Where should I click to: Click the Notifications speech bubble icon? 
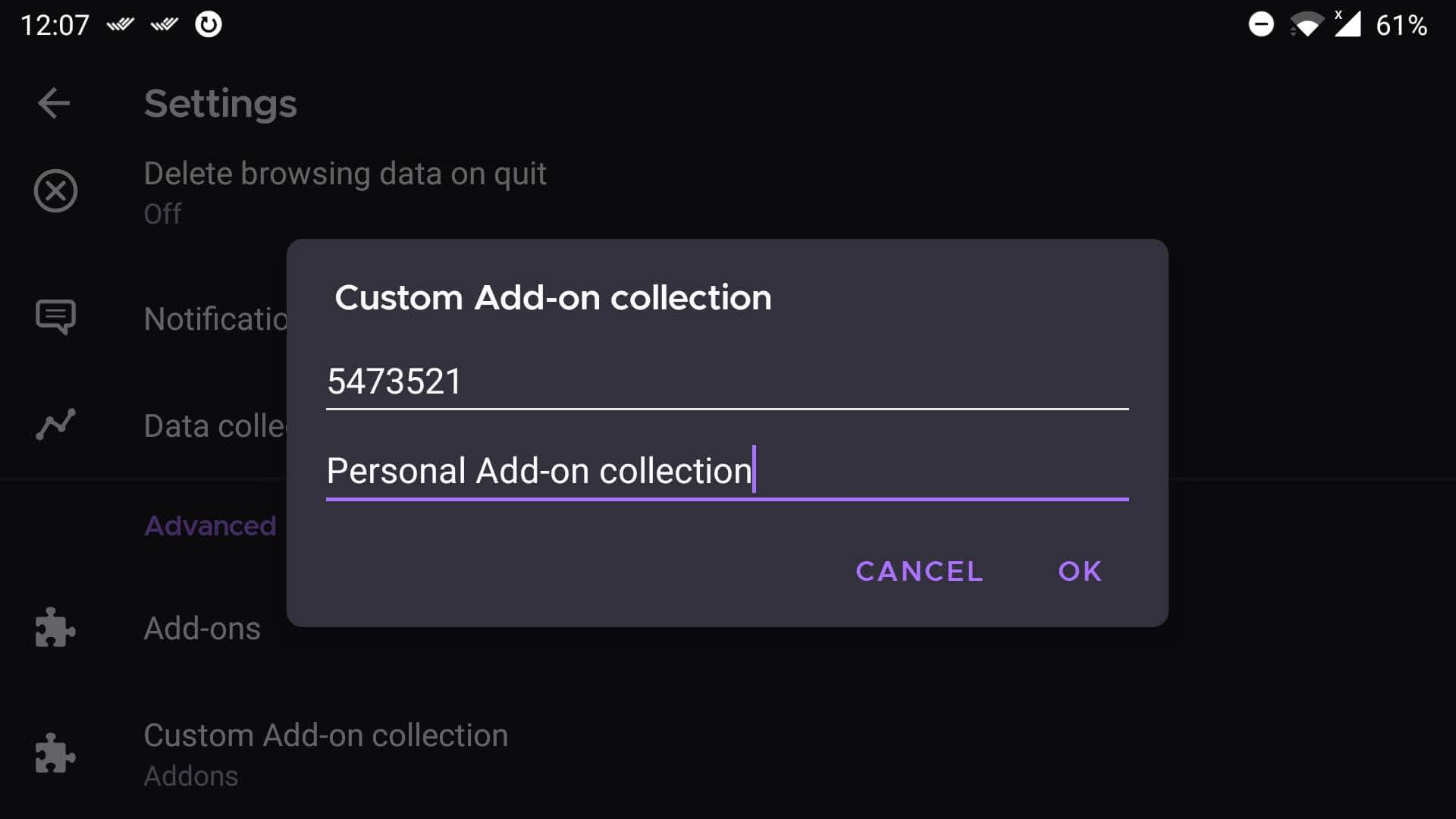[55, 317]
